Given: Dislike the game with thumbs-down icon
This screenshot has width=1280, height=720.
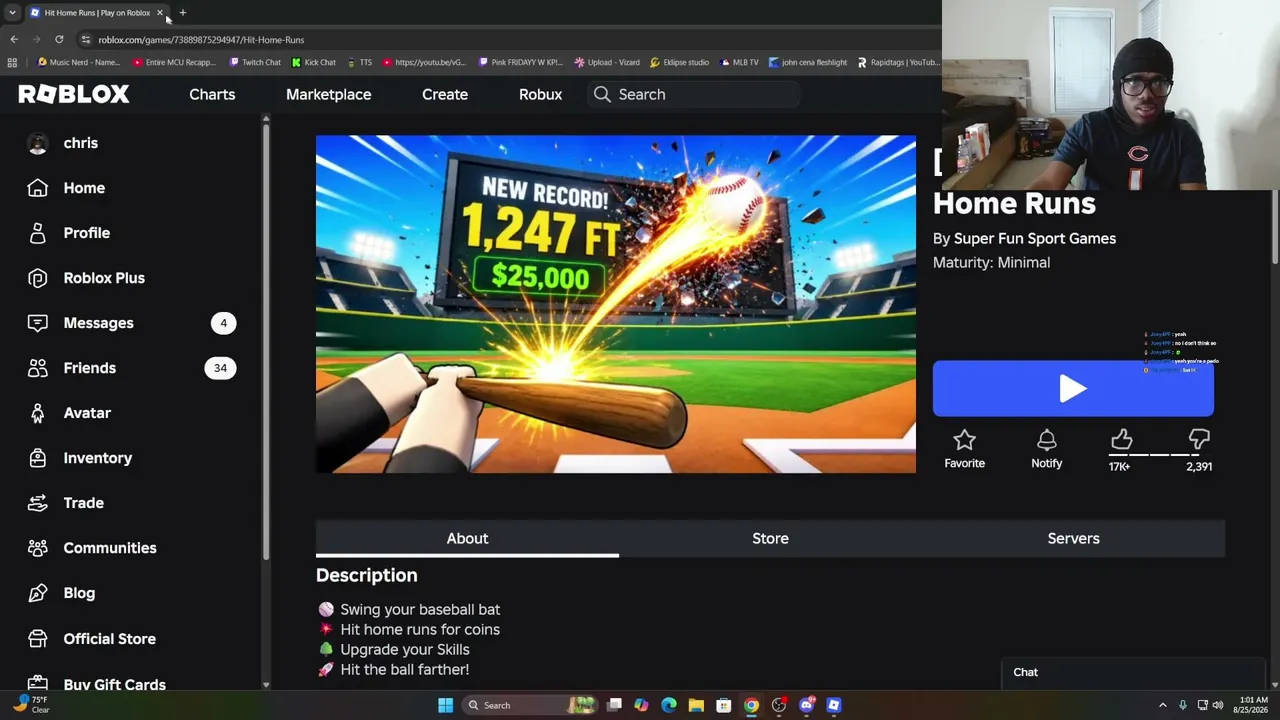Looking at the screenshot, I should point(1199,439).
